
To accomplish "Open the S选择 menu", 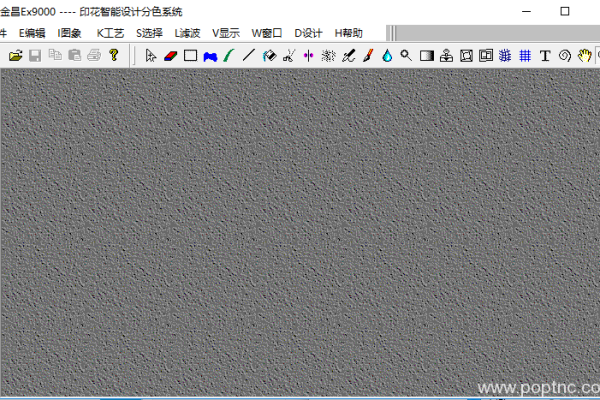I will (x=149, y=33).
